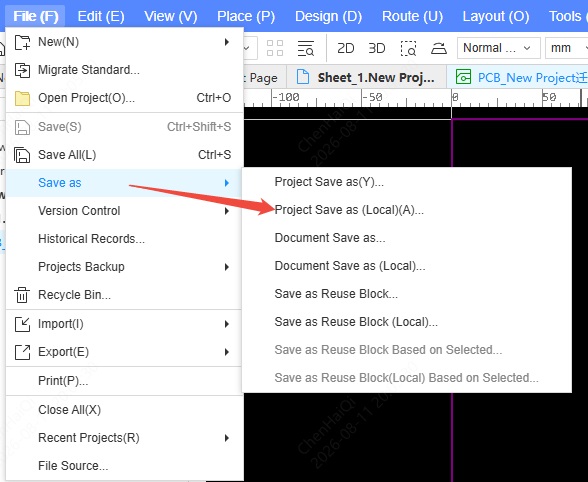Switch to Sheet_1.New Proj tab
588x482 pixels.
[366, 77]
